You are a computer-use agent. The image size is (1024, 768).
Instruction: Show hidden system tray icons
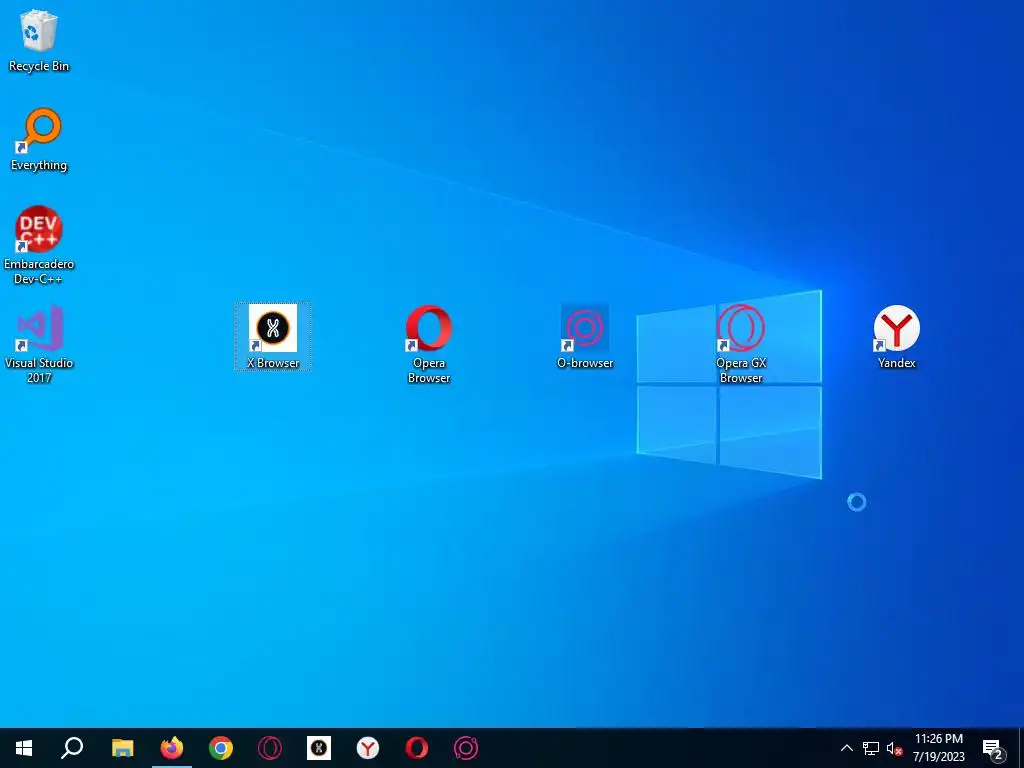click(846, 748)
